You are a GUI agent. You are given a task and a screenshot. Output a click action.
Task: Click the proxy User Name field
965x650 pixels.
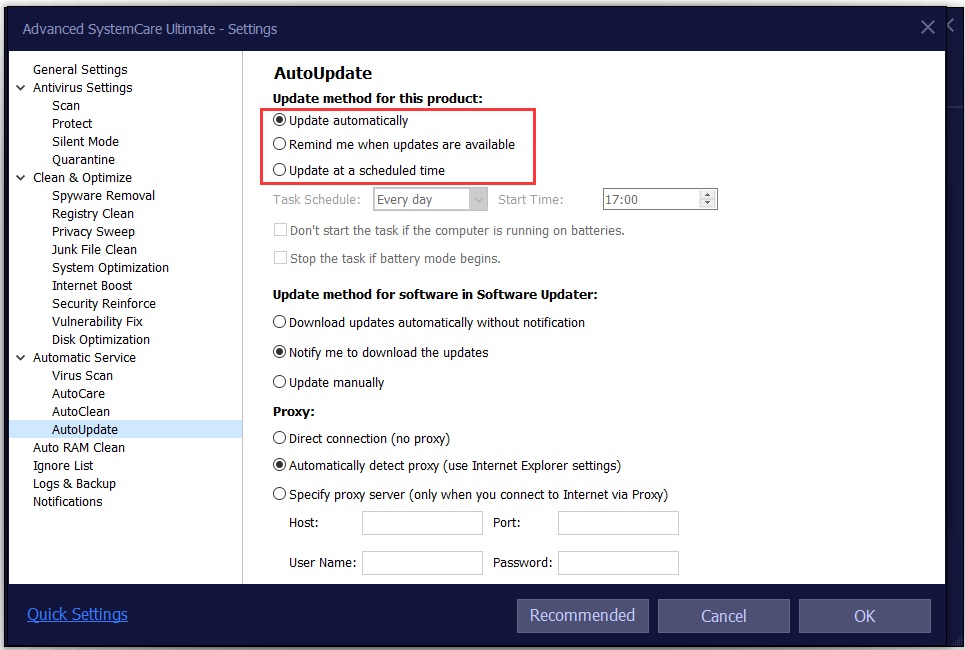point(422,563)
